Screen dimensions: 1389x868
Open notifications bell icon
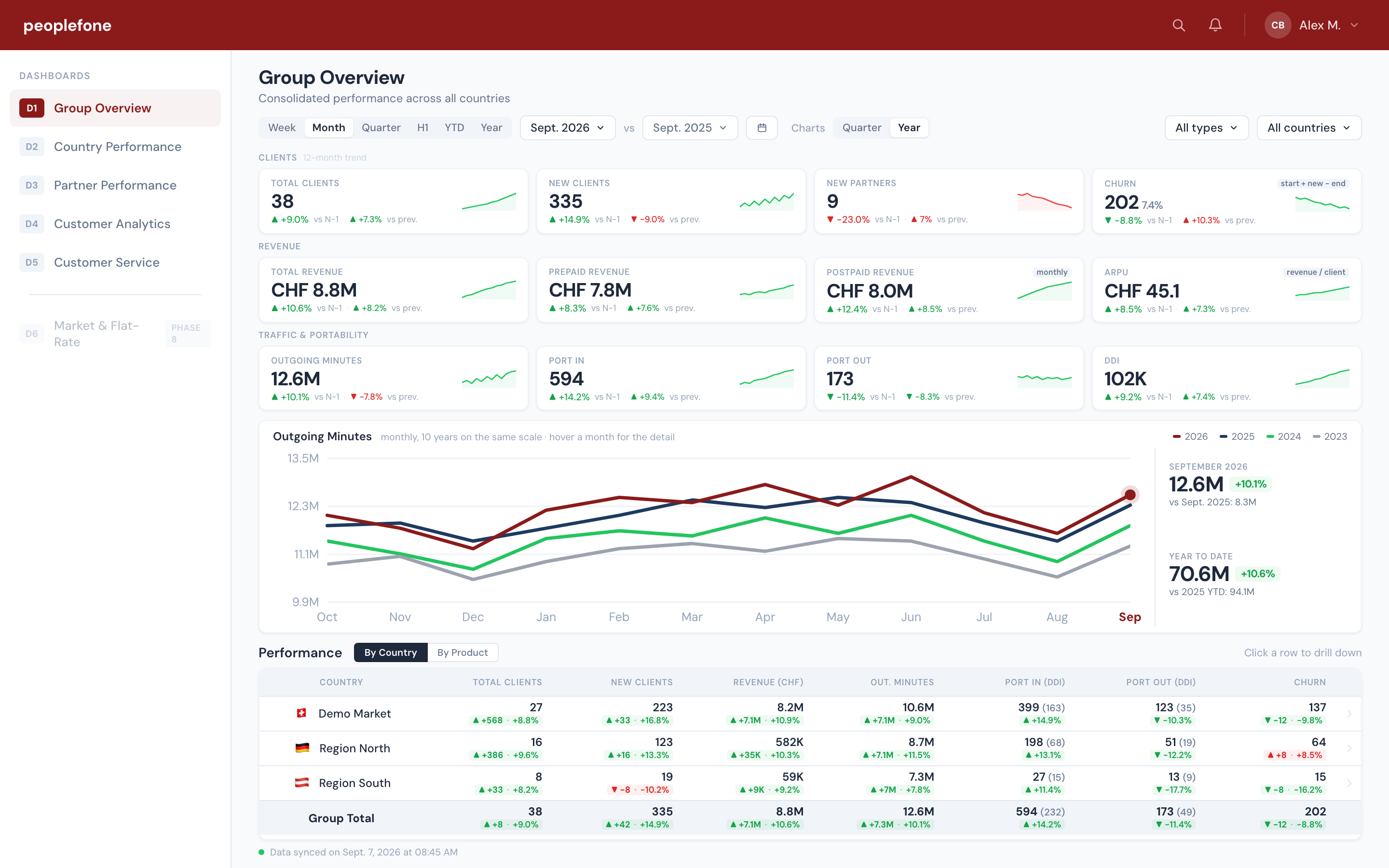point(1215,25)
